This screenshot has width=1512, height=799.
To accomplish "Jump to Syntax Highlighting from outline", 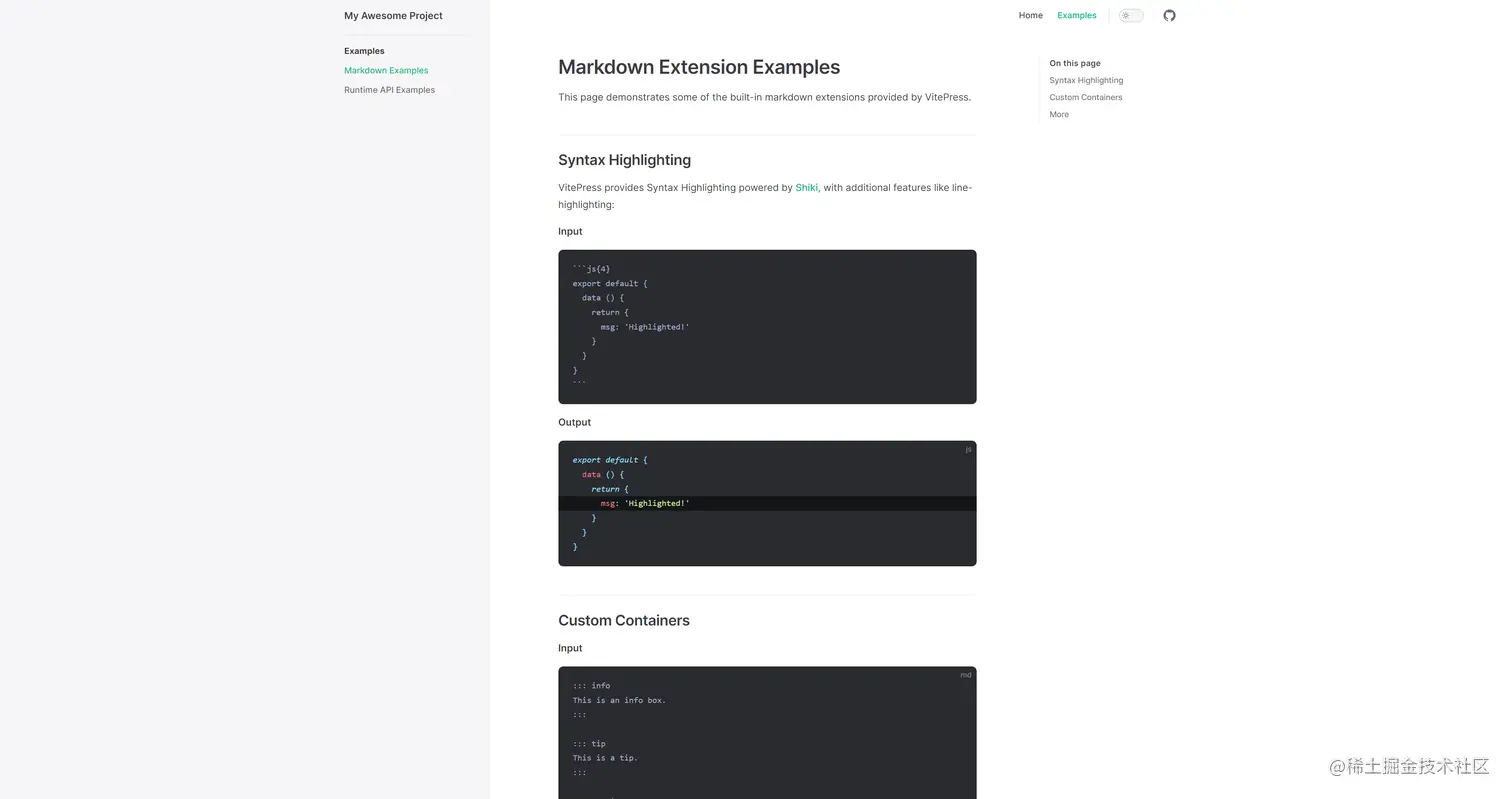I will [1086, 80].
